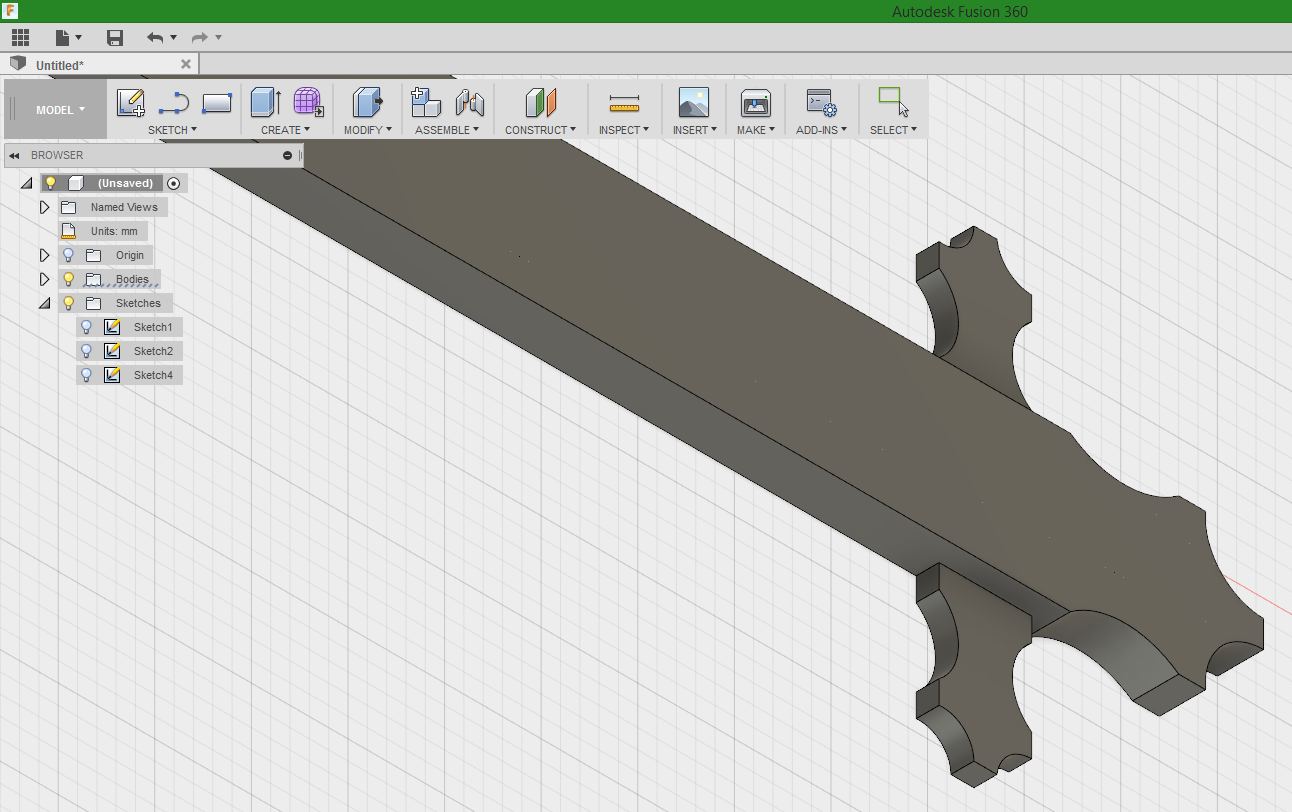This screenshot has width=1292, height=812.
Task: Click the Units: mm label
Action: coord(114,231)
